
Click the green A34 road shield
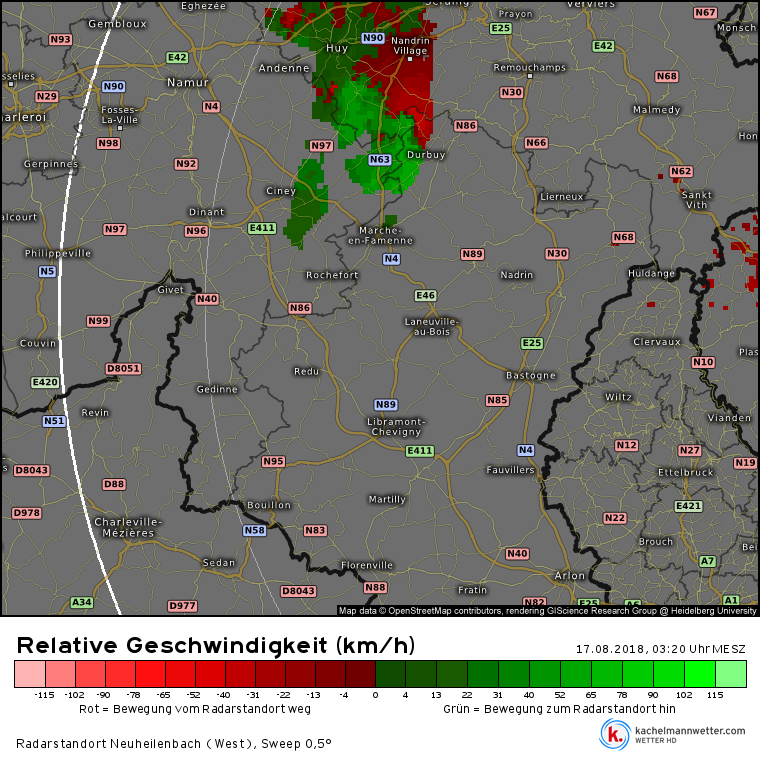[x=81, y=602]
